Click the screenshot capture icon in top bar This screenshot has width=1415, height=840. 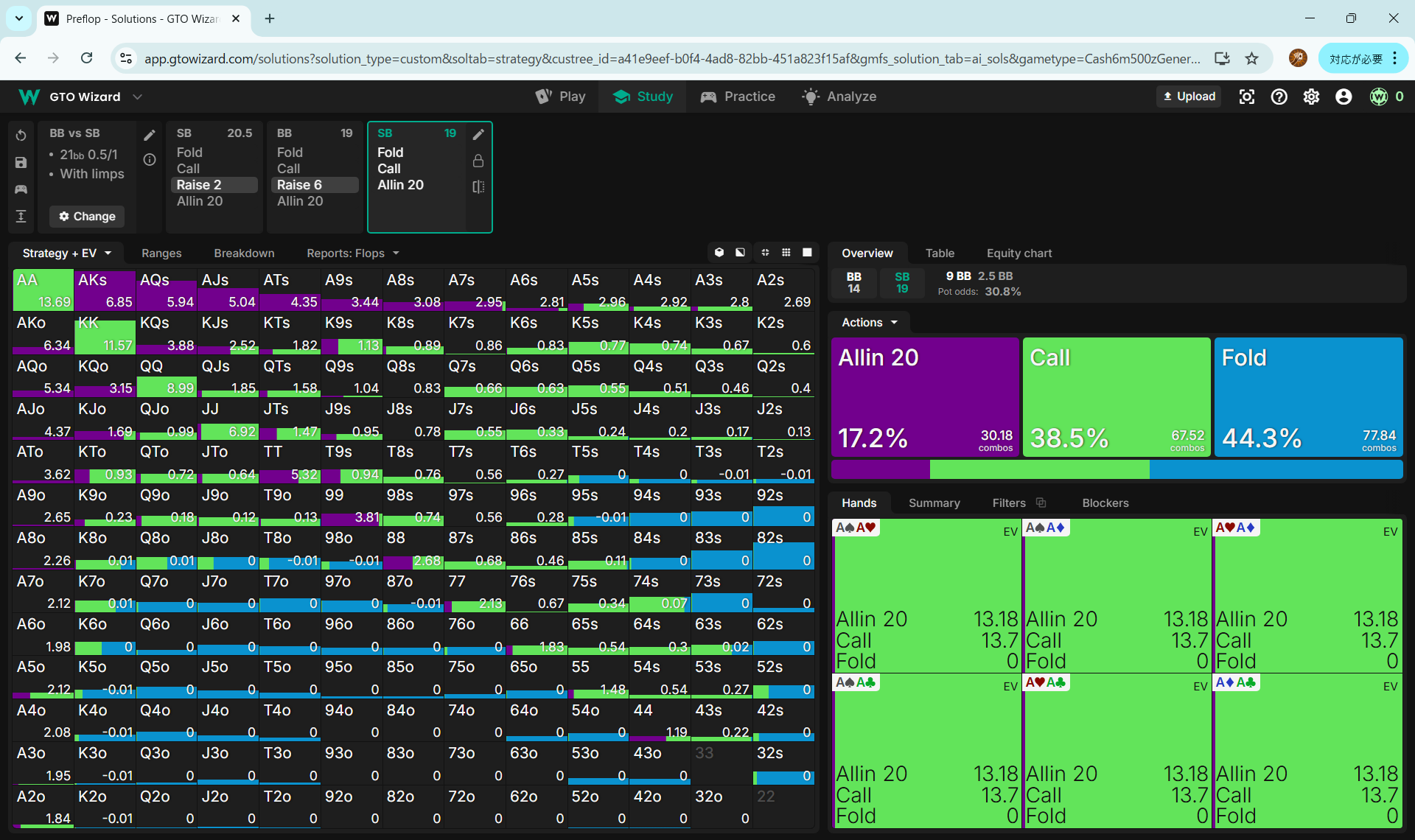point(1246,97)
